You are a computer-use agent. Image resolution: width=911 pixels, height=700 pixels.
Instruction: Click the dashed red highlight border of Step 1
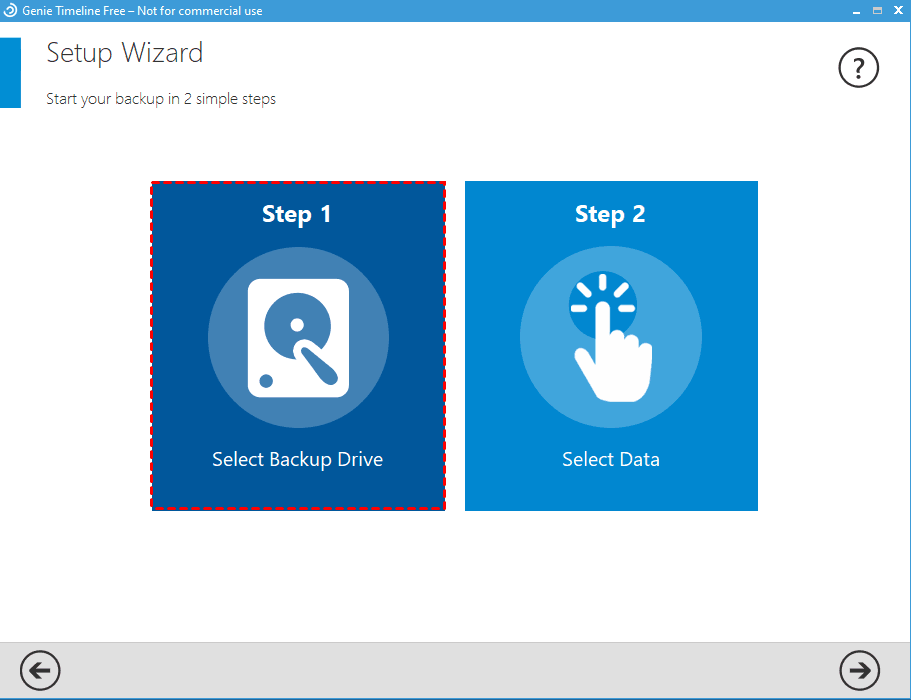pyautogui.click(x=297, y=183)
